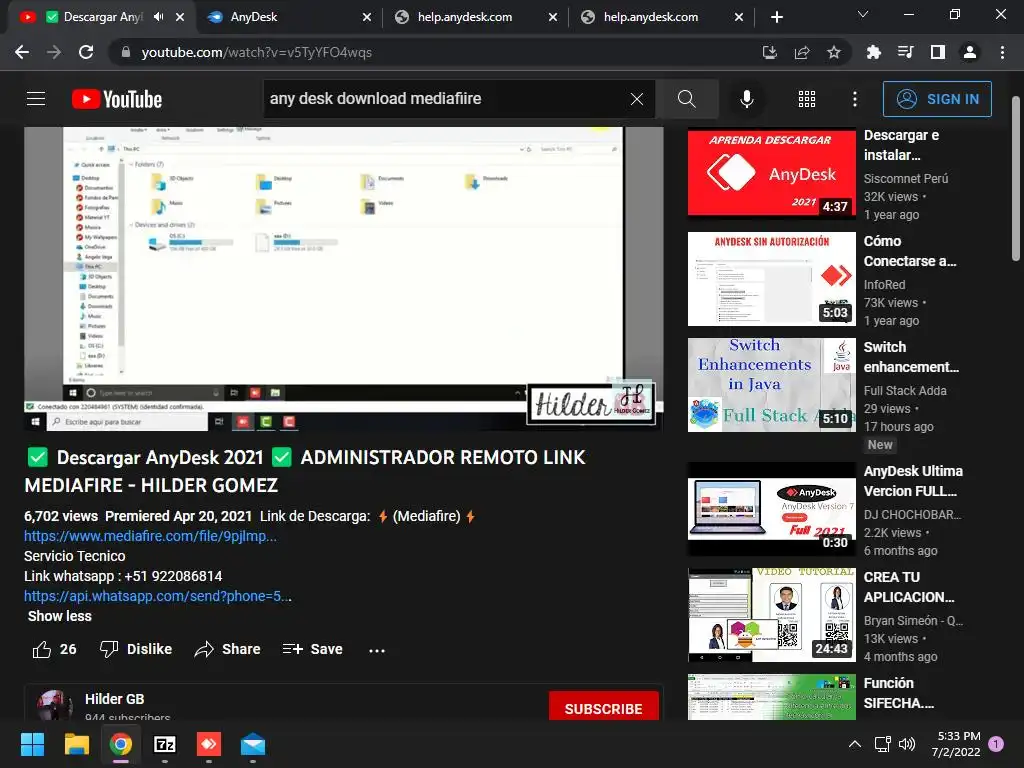Open AnyDesk from the taskbar
Screen dimensions: 1024x768
209,744
